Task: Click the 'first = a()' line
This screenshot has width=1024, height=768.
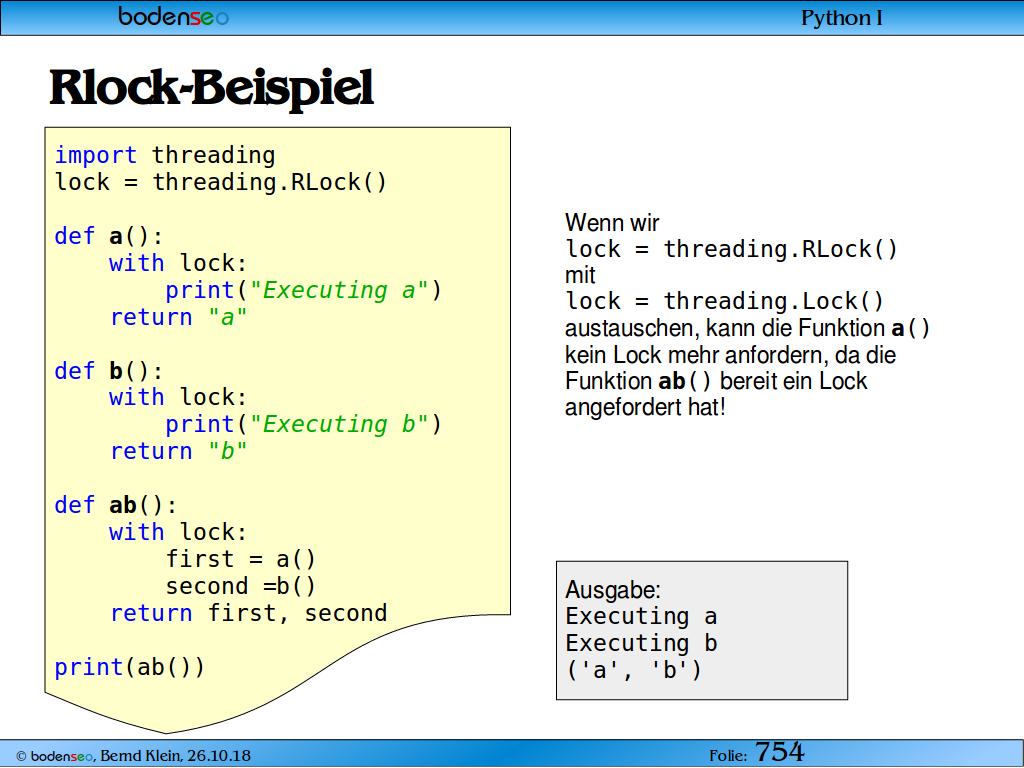Action: tap(240, 560)
